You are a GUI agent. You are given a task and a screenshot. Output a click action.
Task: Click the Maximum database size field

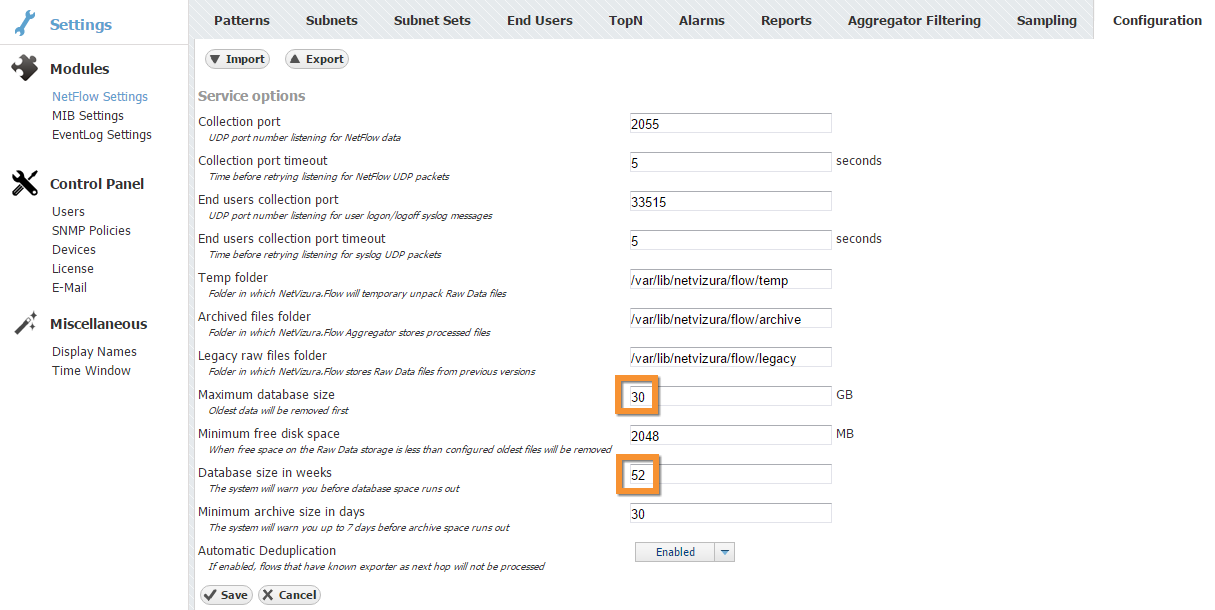(731, 396)
